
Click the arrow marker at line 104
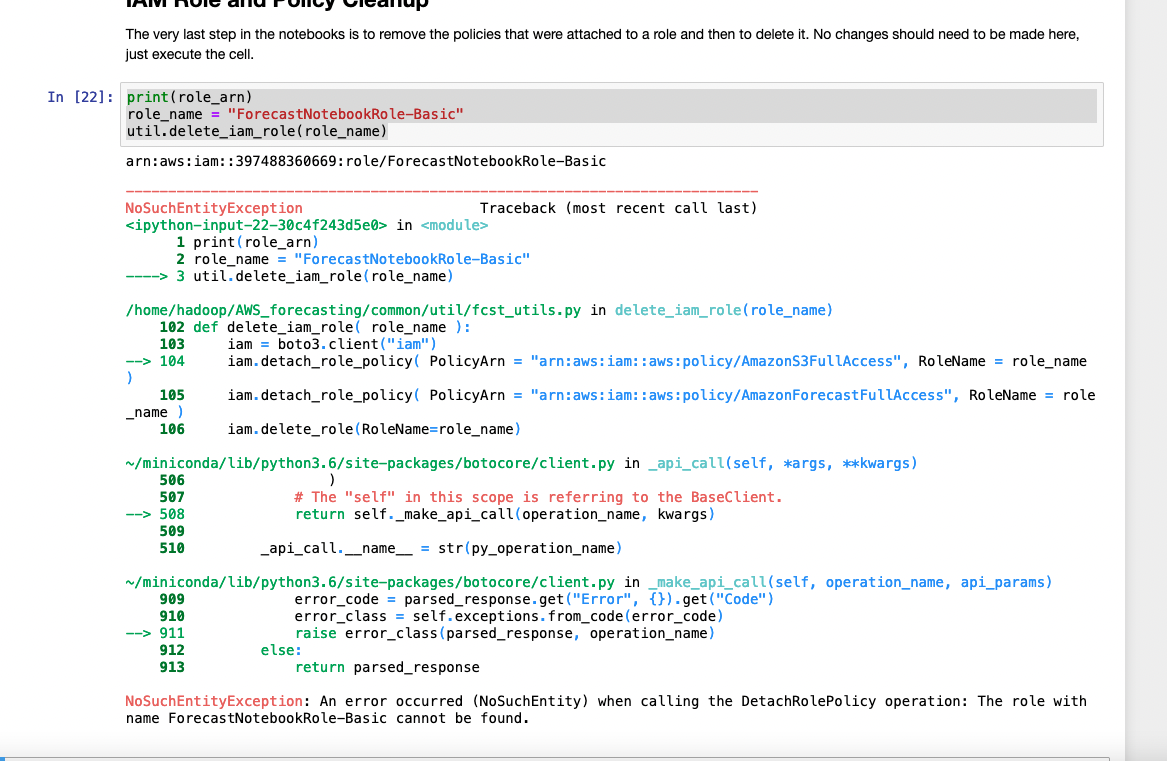139,361
